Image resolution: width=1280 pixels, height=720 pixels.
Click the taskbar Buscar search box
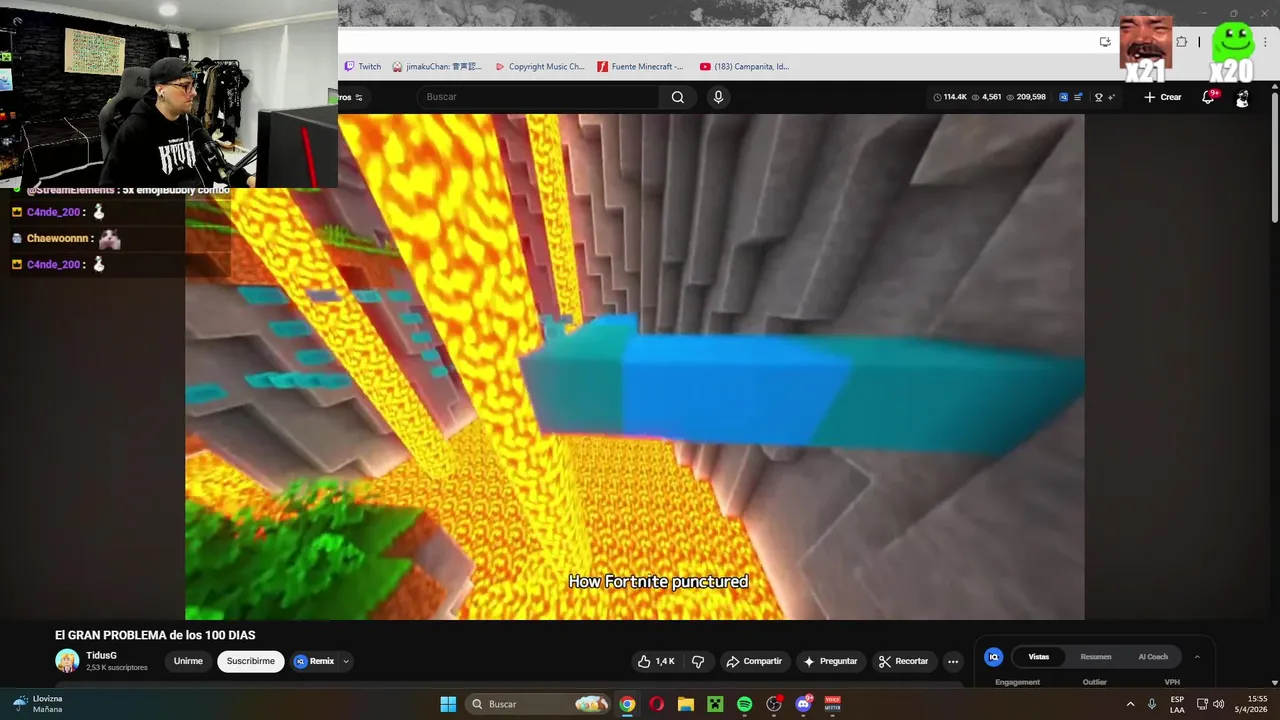click(x=539, y=704)
